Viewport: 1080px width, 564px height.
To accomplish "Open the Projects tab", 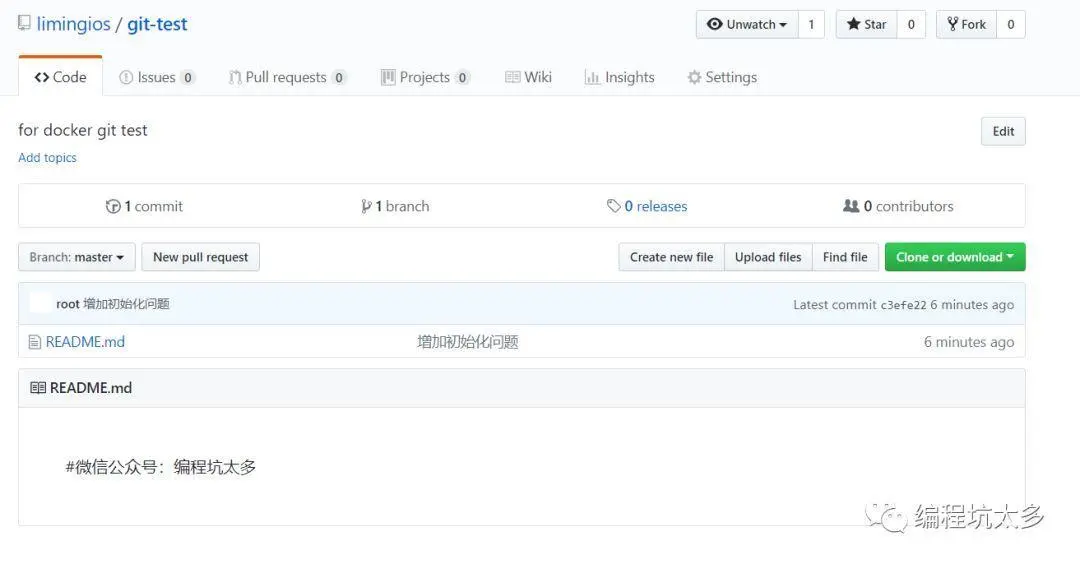I will point(426,77).
